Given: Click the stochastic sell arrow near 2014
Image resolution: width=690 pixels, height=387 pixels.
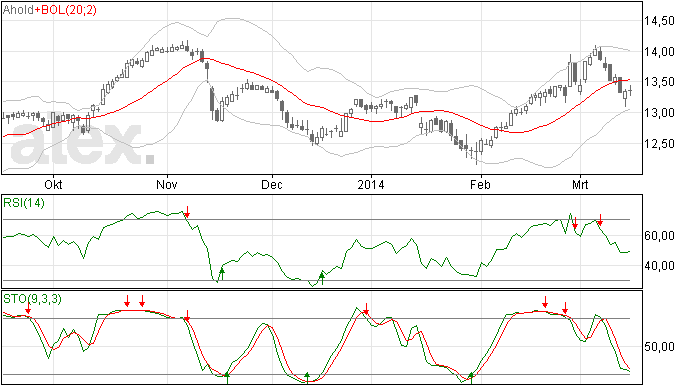Looking at the screenshot, I should coord(366,309).
